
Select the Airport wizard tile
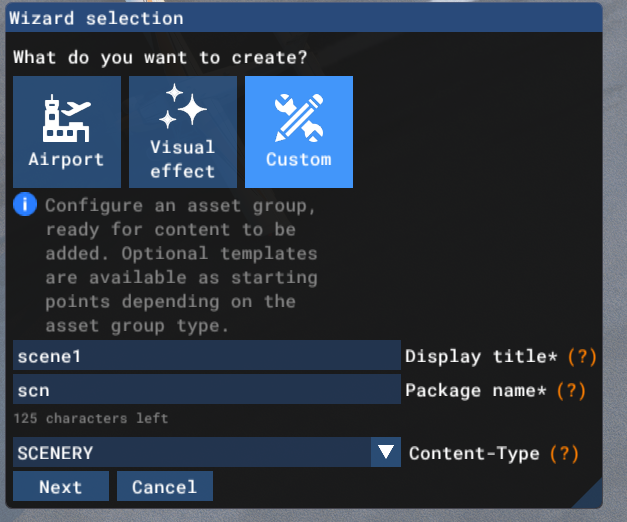point(67,132)
